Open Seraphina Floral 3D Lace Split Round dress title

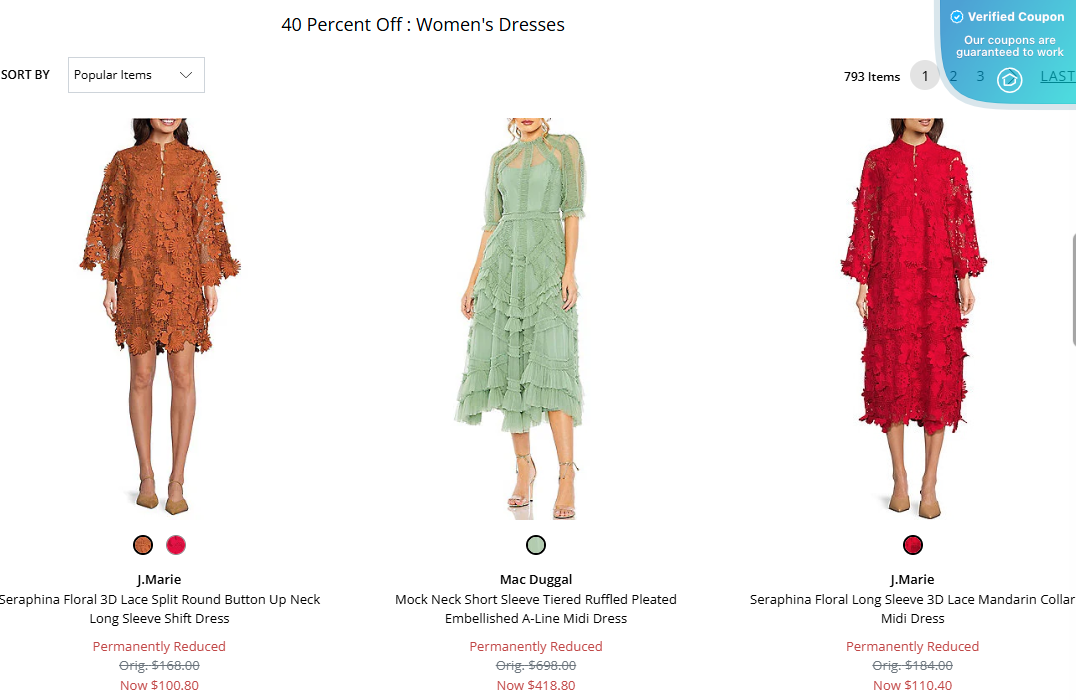(160, 609)
